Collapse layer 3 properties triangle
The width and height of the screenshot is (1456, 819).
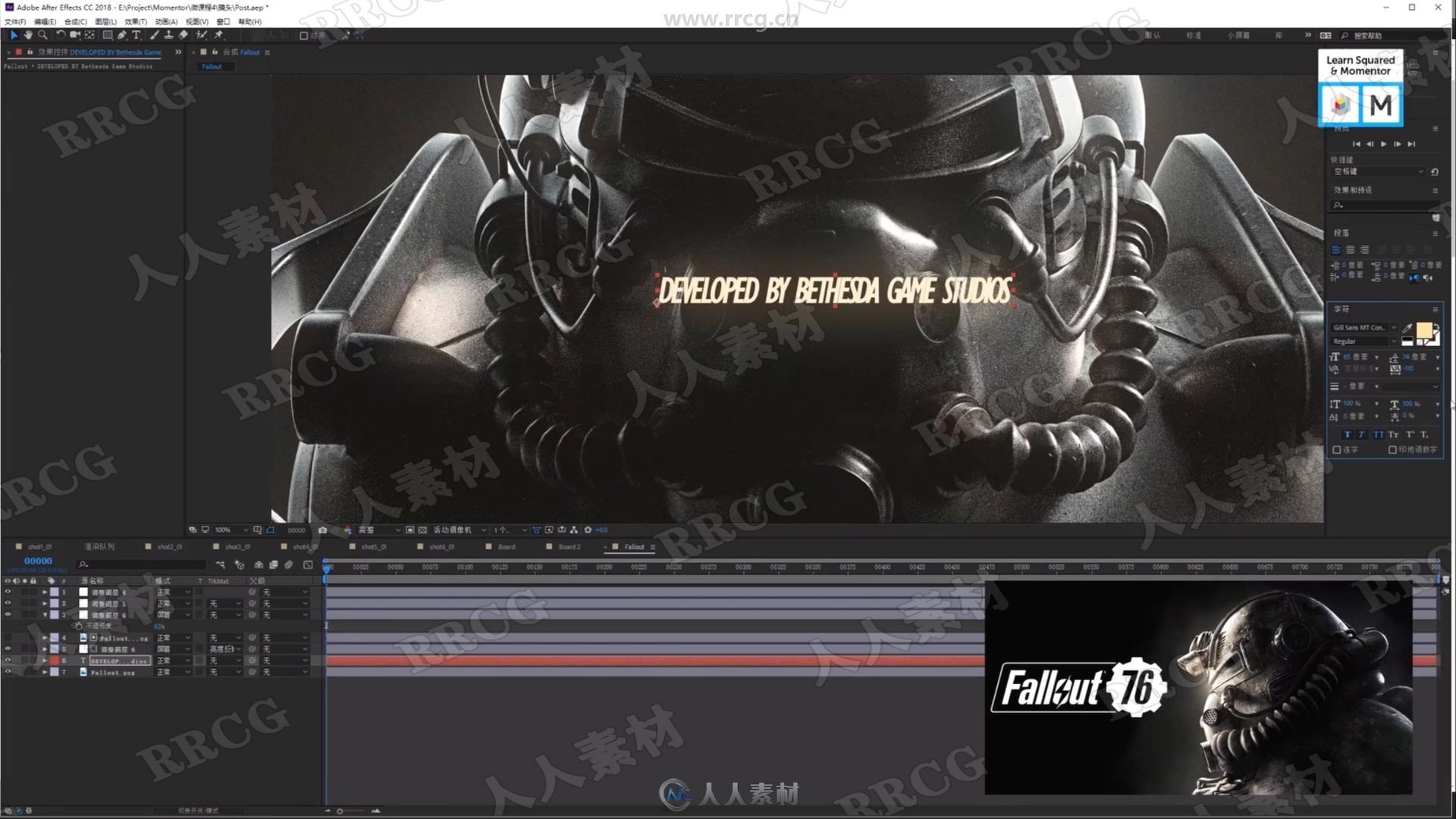pyautogui.click(x=45, y=615)
